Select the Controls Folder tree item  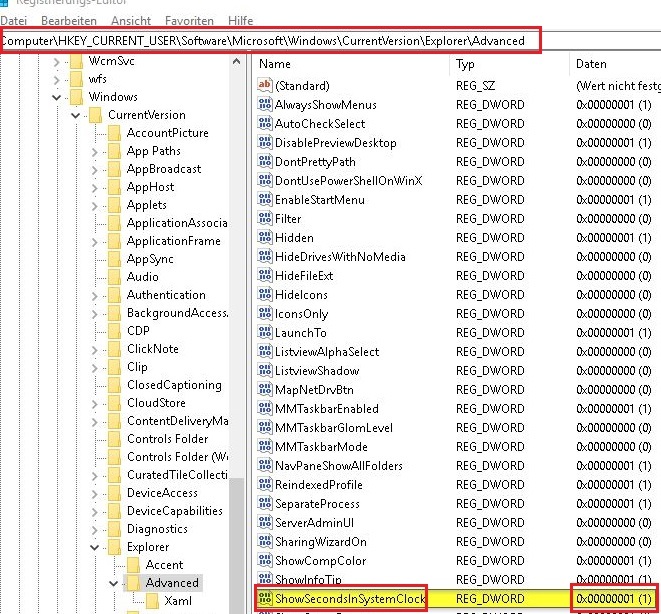click(x=168, y=439)
